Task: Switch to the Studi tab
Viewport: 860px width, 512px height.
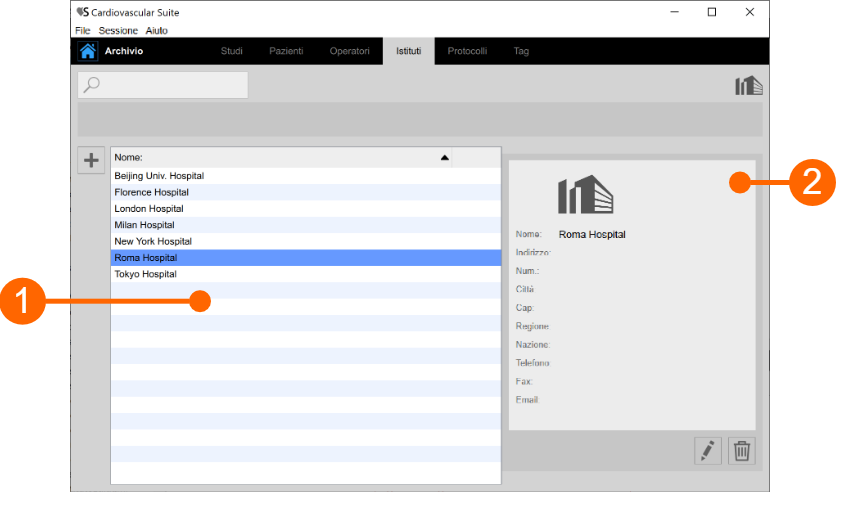Action: tap(231, 51)
